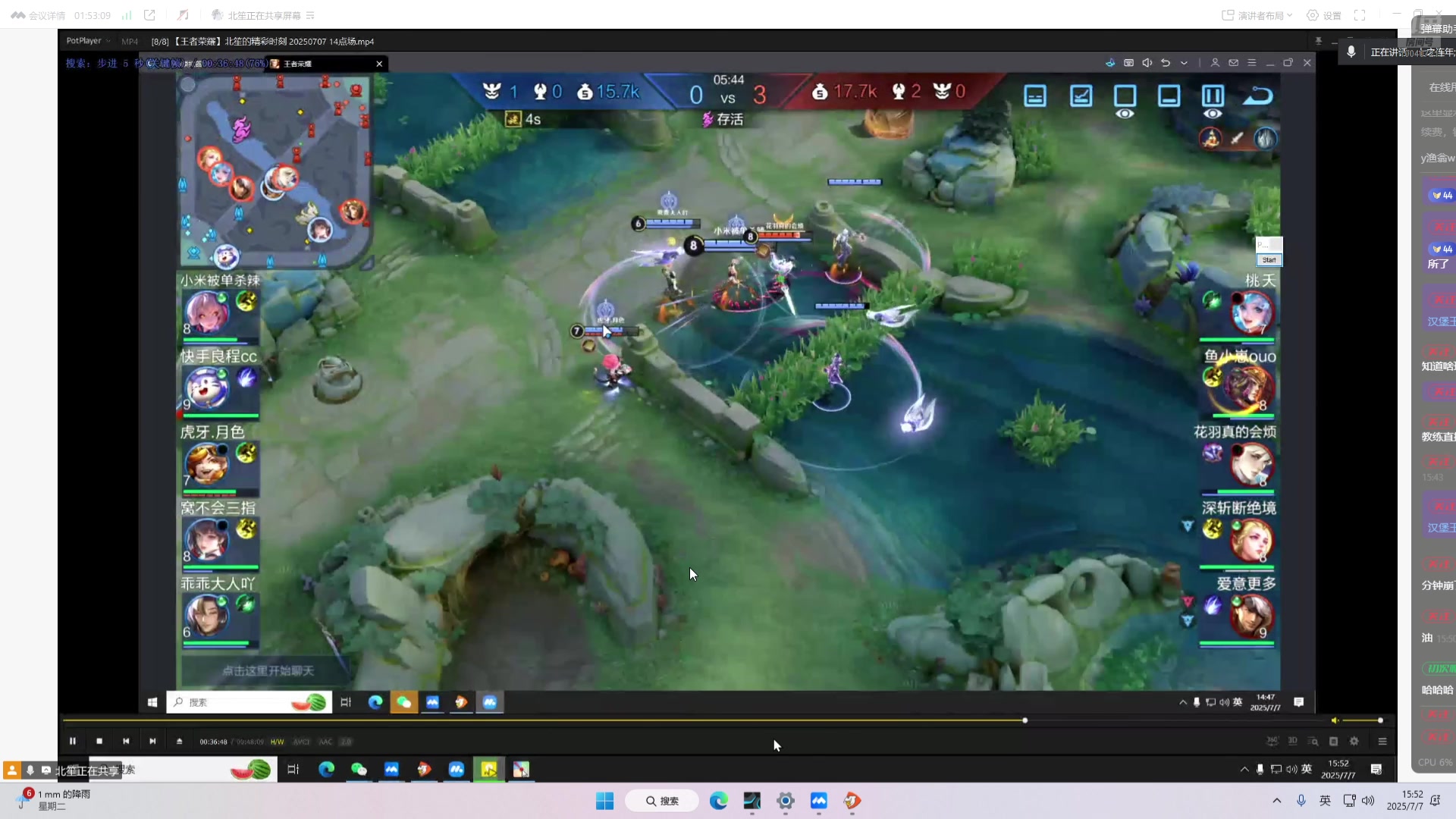This screenshot has width=1456, height=819.
Task: Click the meeting network signal bars icon
Action: (127, 15)
